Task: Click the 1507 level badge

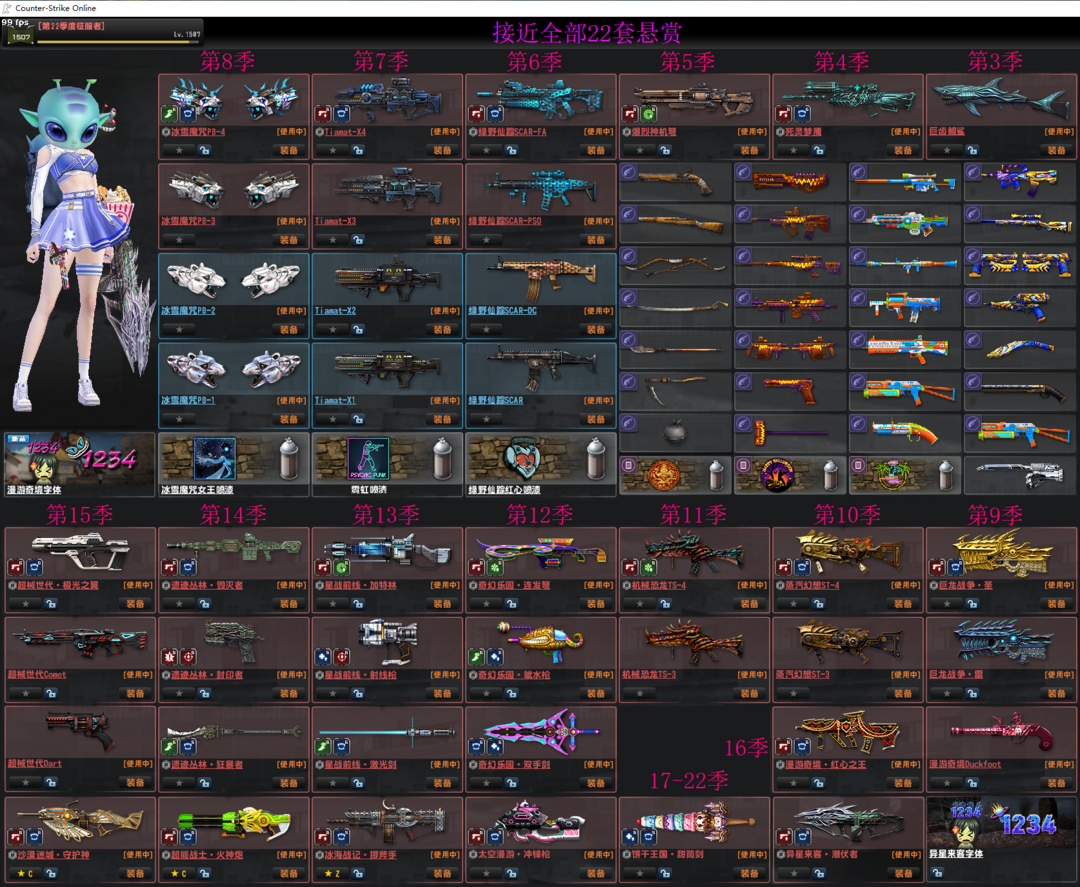Action: pyautogui.click(x=20, y=36)
